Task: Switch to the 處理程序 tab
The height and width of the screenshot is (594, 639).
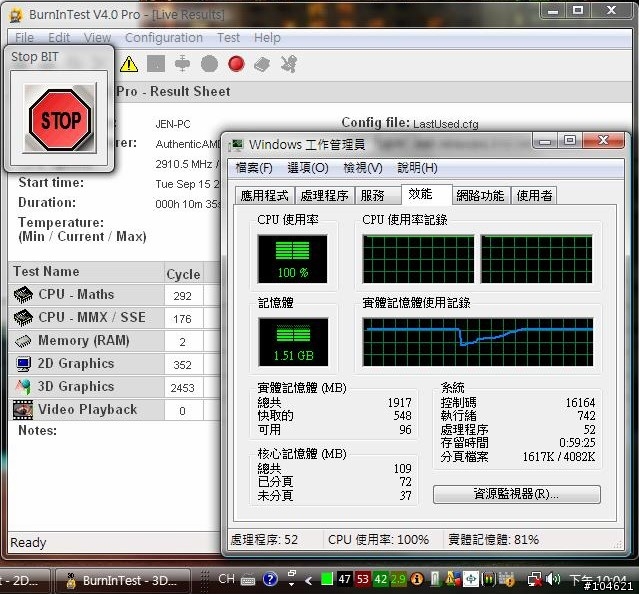Action: (x=324, y=196)
